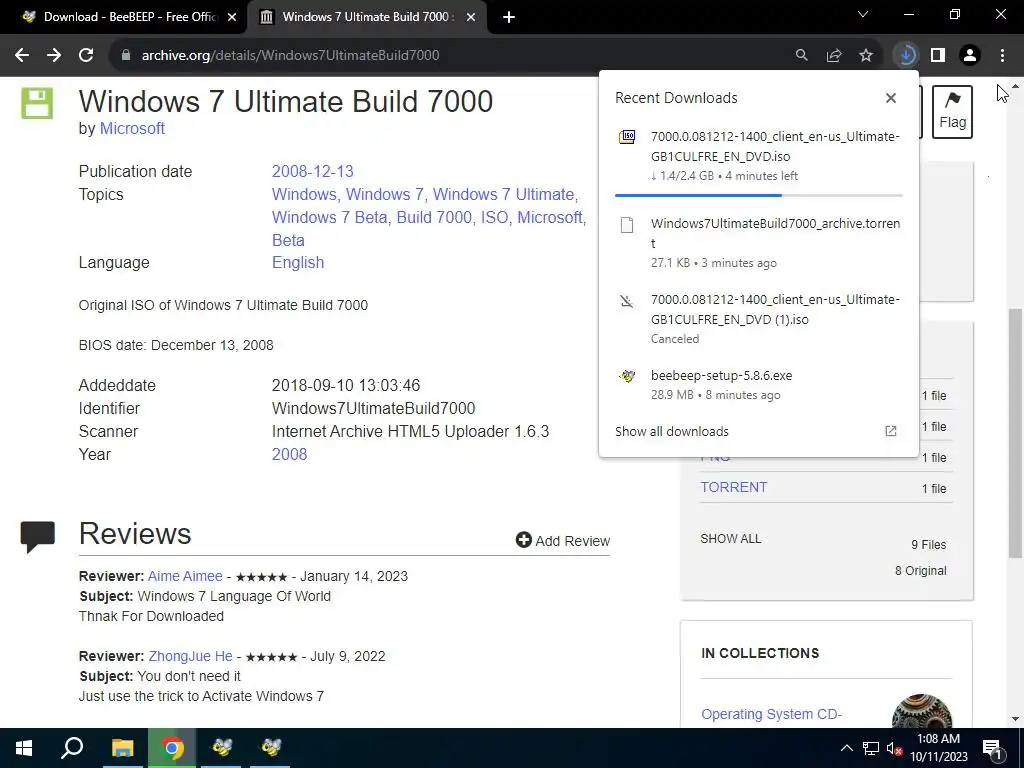The image size is (1024, 768).
Task: Show all downloads
Action: point(672,432)
